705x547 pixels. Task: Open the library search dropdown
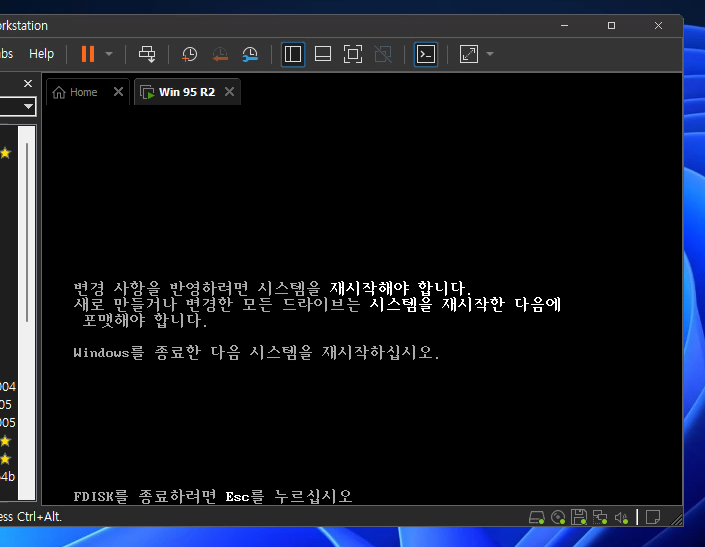28,107
